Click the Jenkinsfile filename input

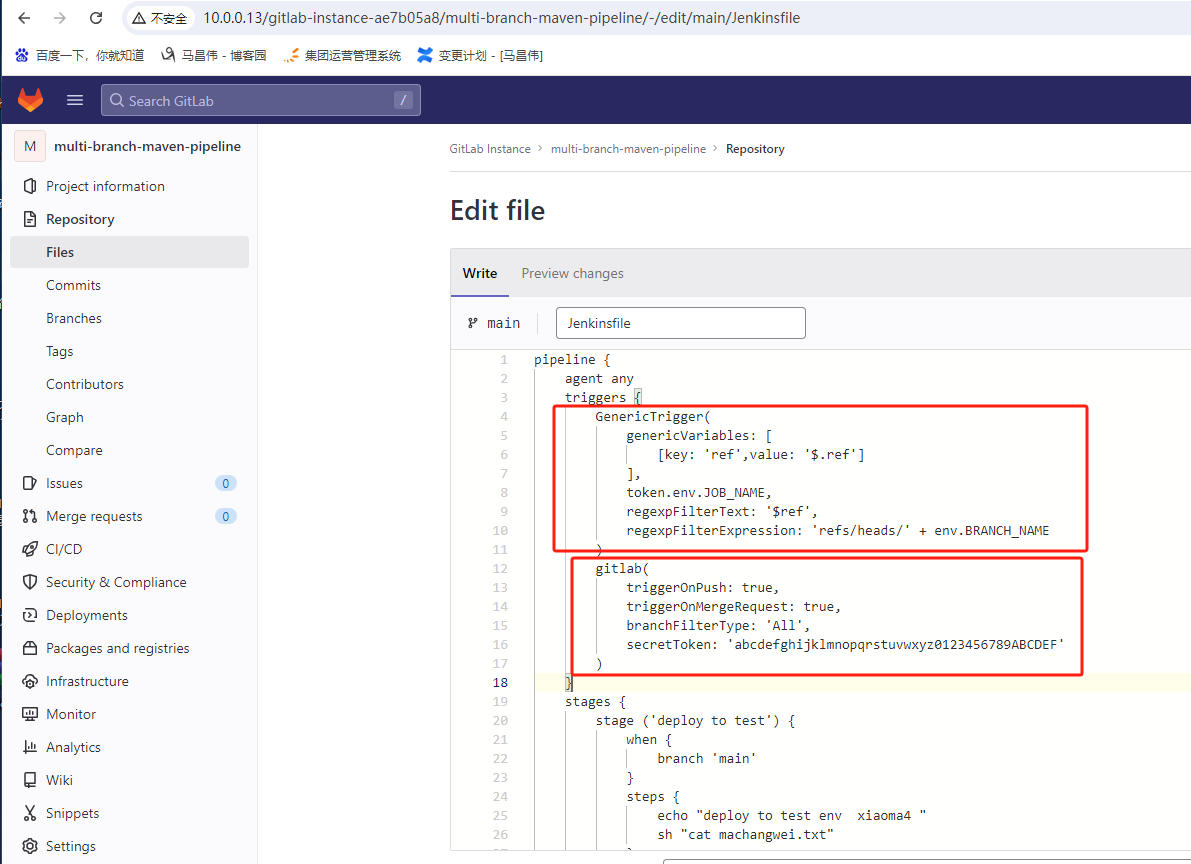pyautogui.click(x=681, y=323)
